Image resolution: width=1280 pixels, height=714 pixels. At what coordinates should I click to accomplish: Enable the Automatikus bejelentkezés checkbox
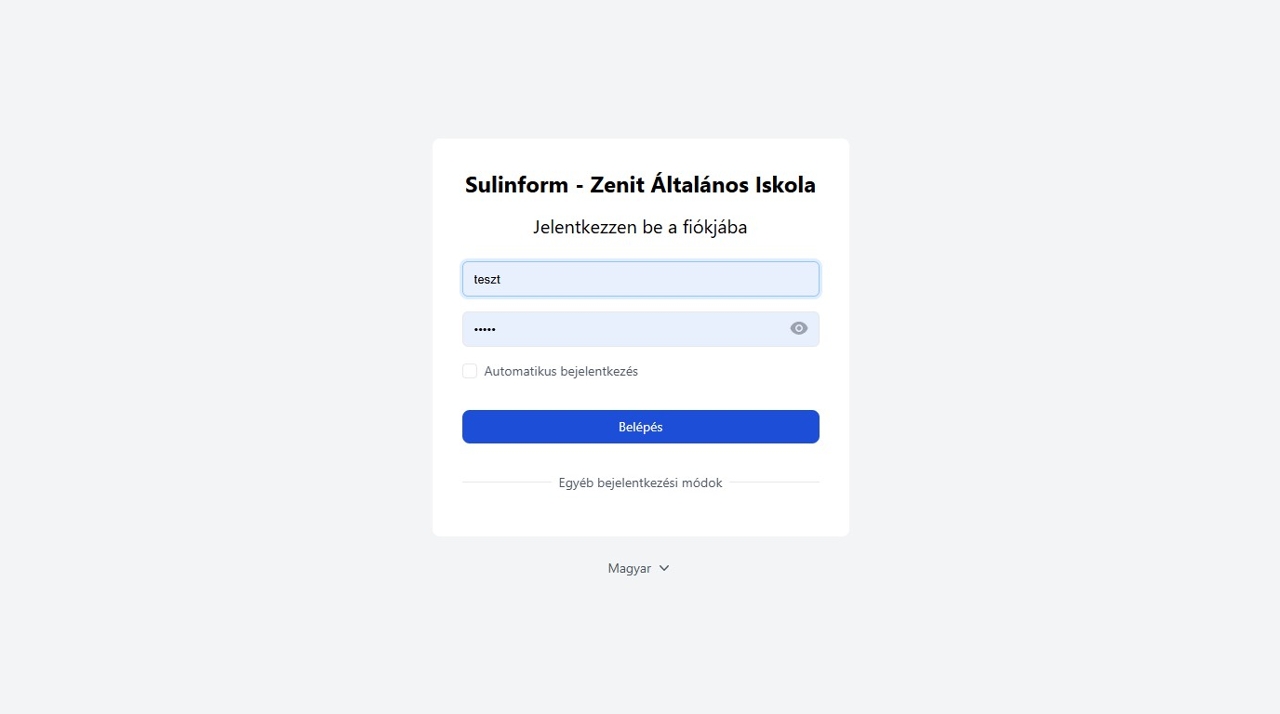click(x=469, y=371)
